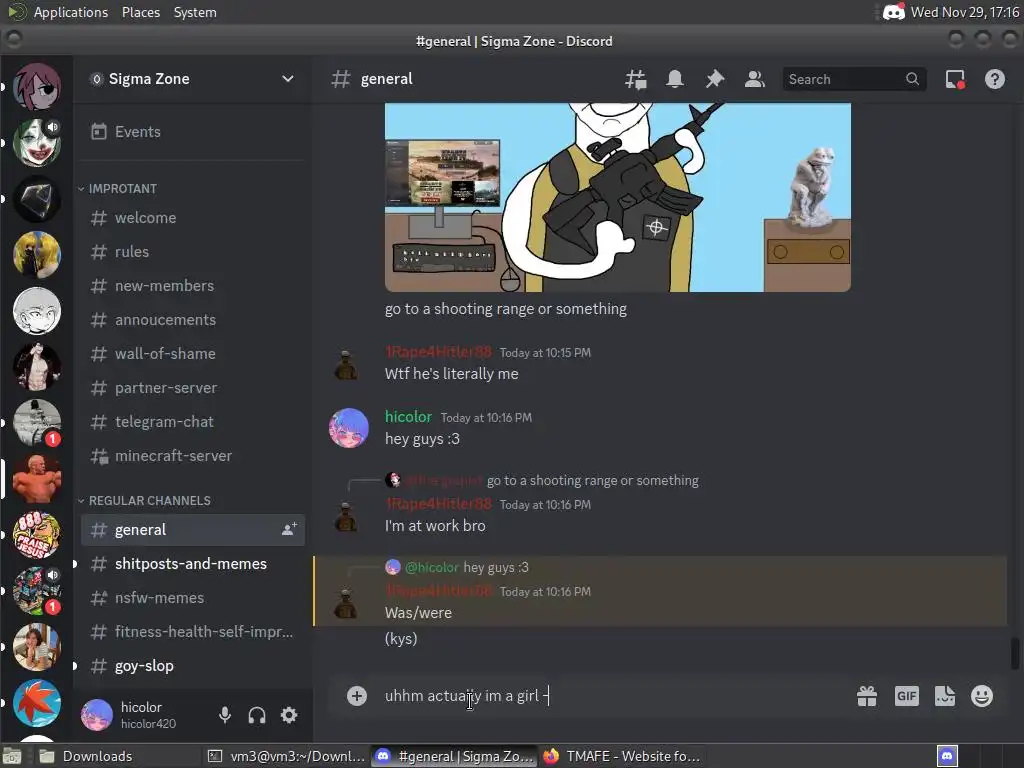Click the red-haired anime server icon
Viewport: 1024px width, 768px height.
(x=37, y=86)
